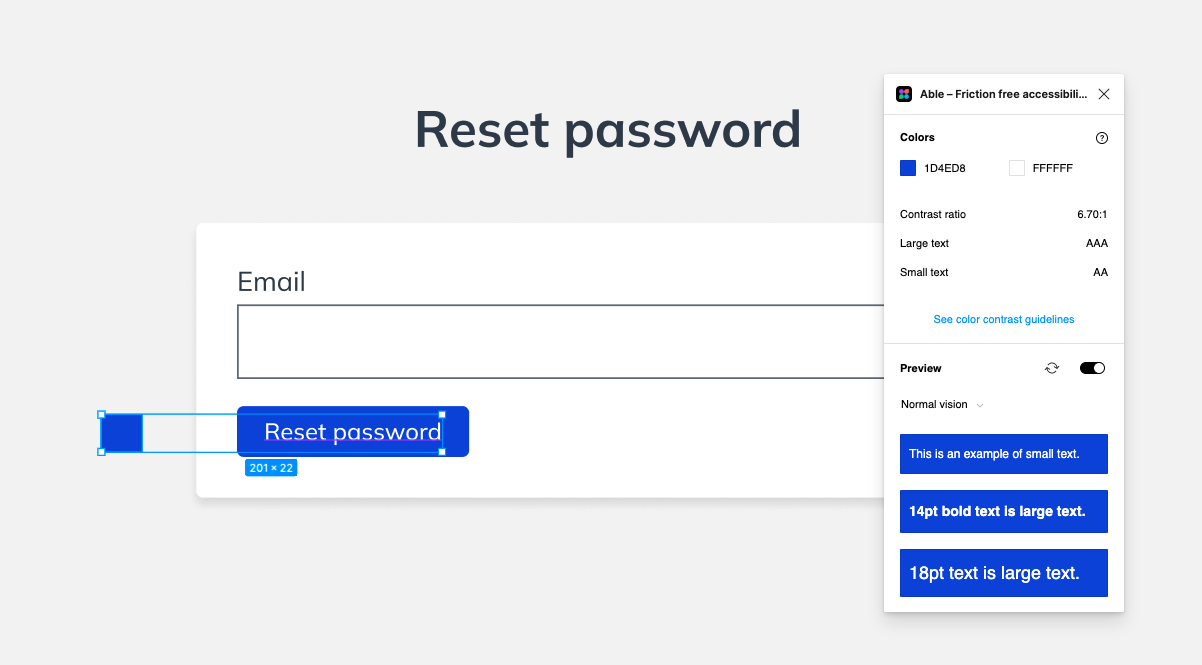The height and width of the screenshot is (665, 1202).
Task: Click the 6.70:1 contrast ratio value
Action: [x=1091, y=214]
